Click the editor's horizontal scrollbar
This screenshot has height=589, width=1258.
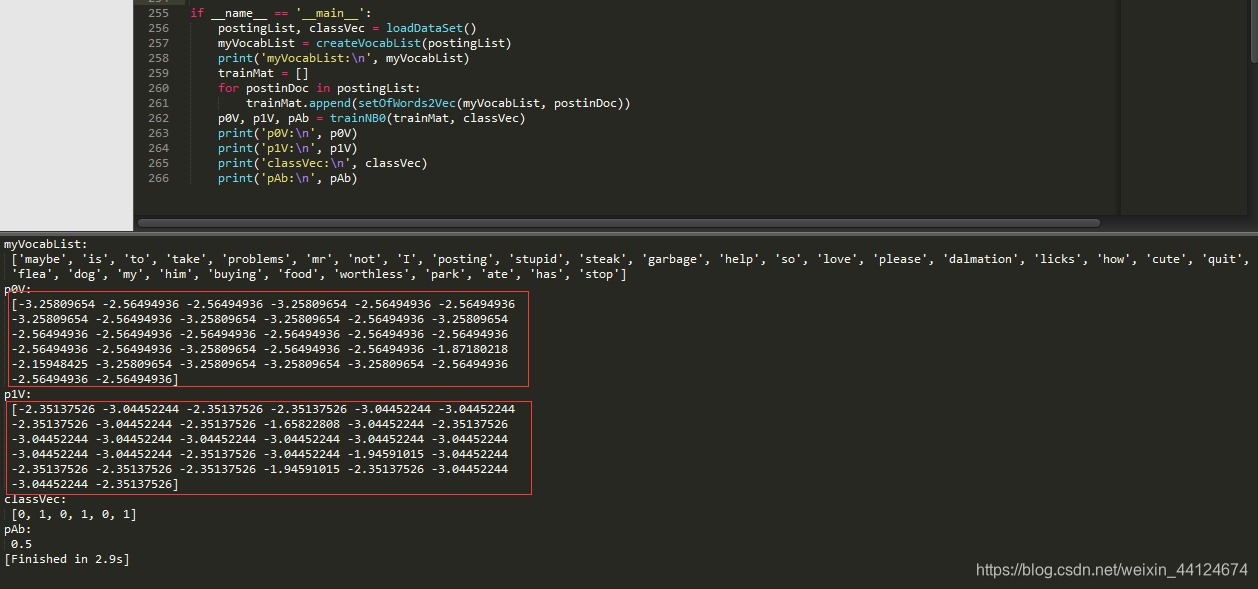pos(618,223)
